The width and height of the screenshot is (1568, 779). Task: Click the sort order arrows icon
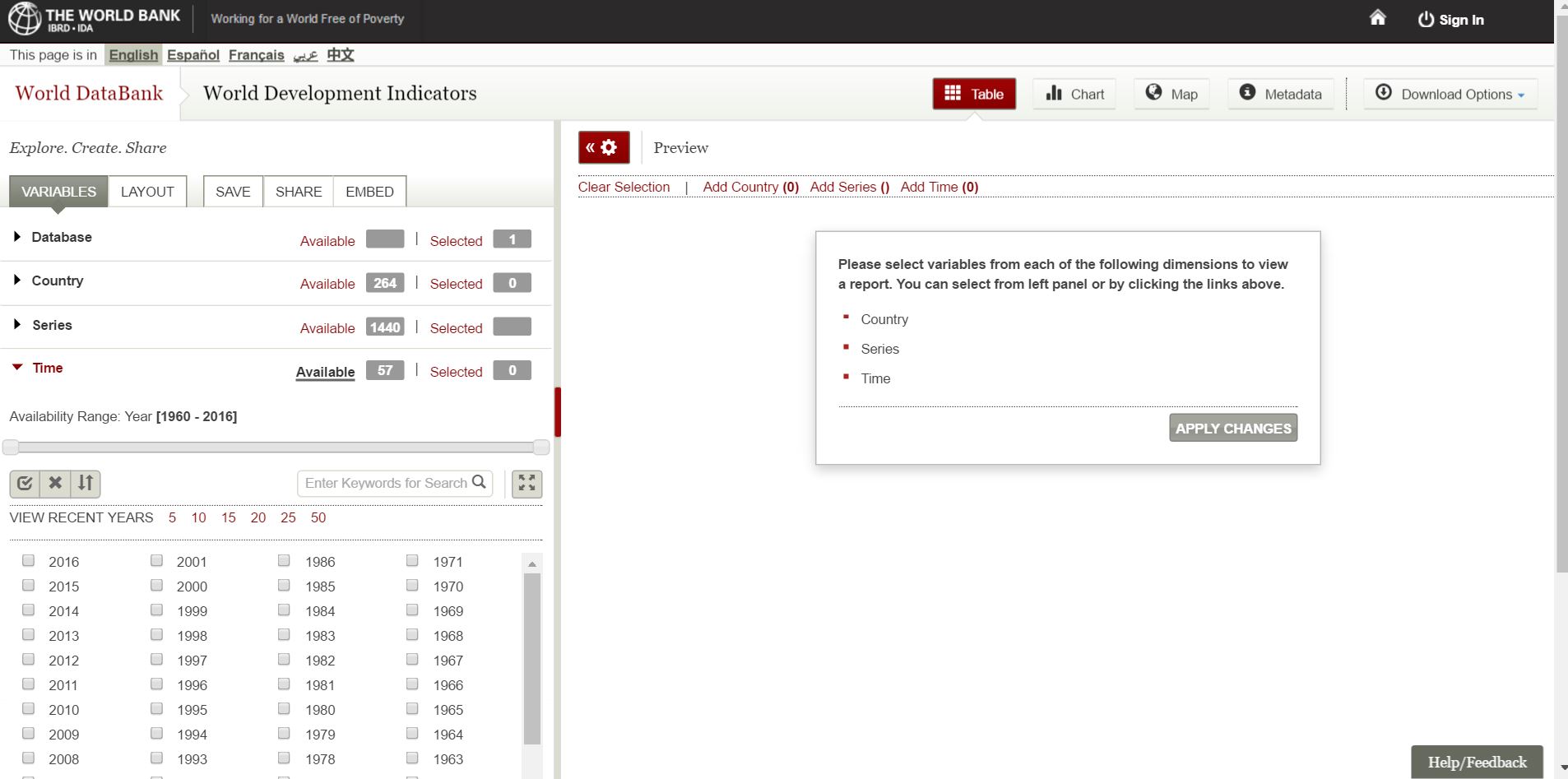(86, 483)
